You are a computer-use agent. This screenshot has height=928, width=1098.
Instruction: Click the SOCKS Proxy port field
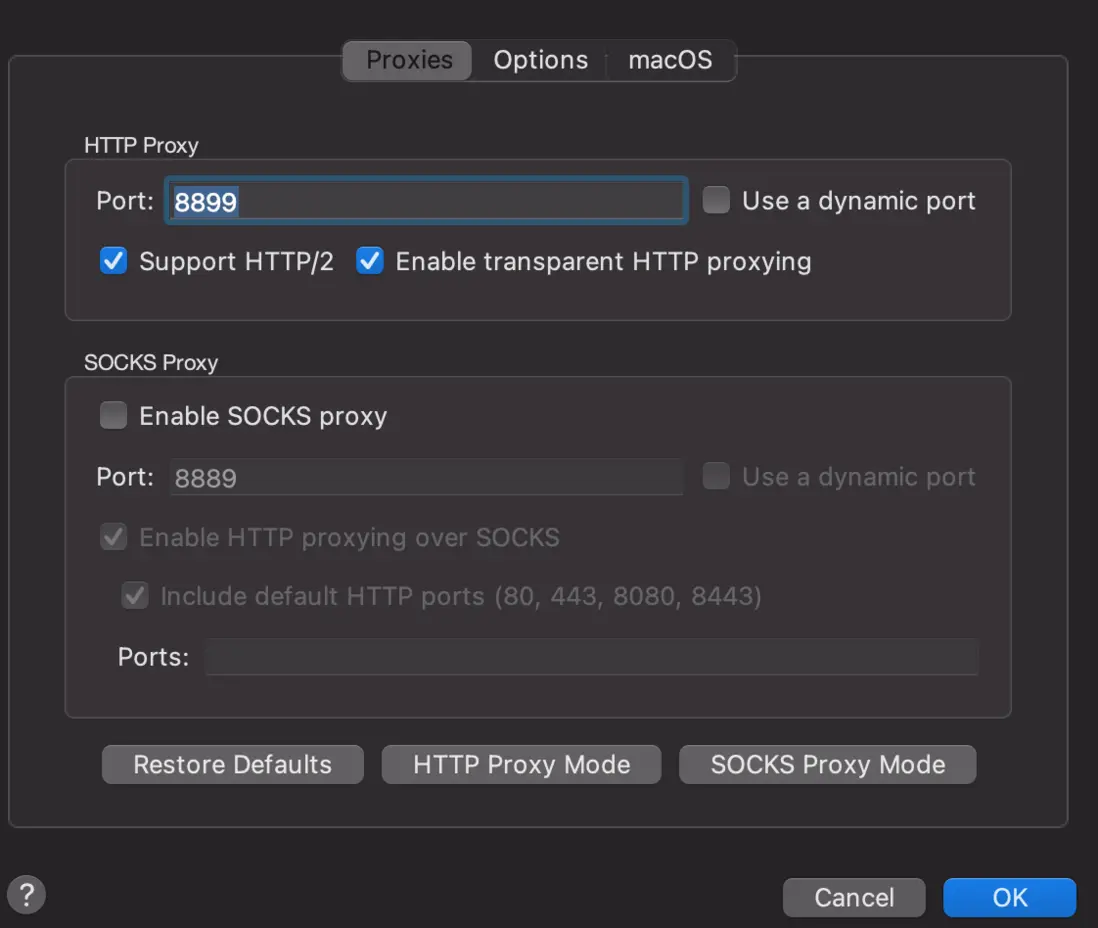point(426,478)
